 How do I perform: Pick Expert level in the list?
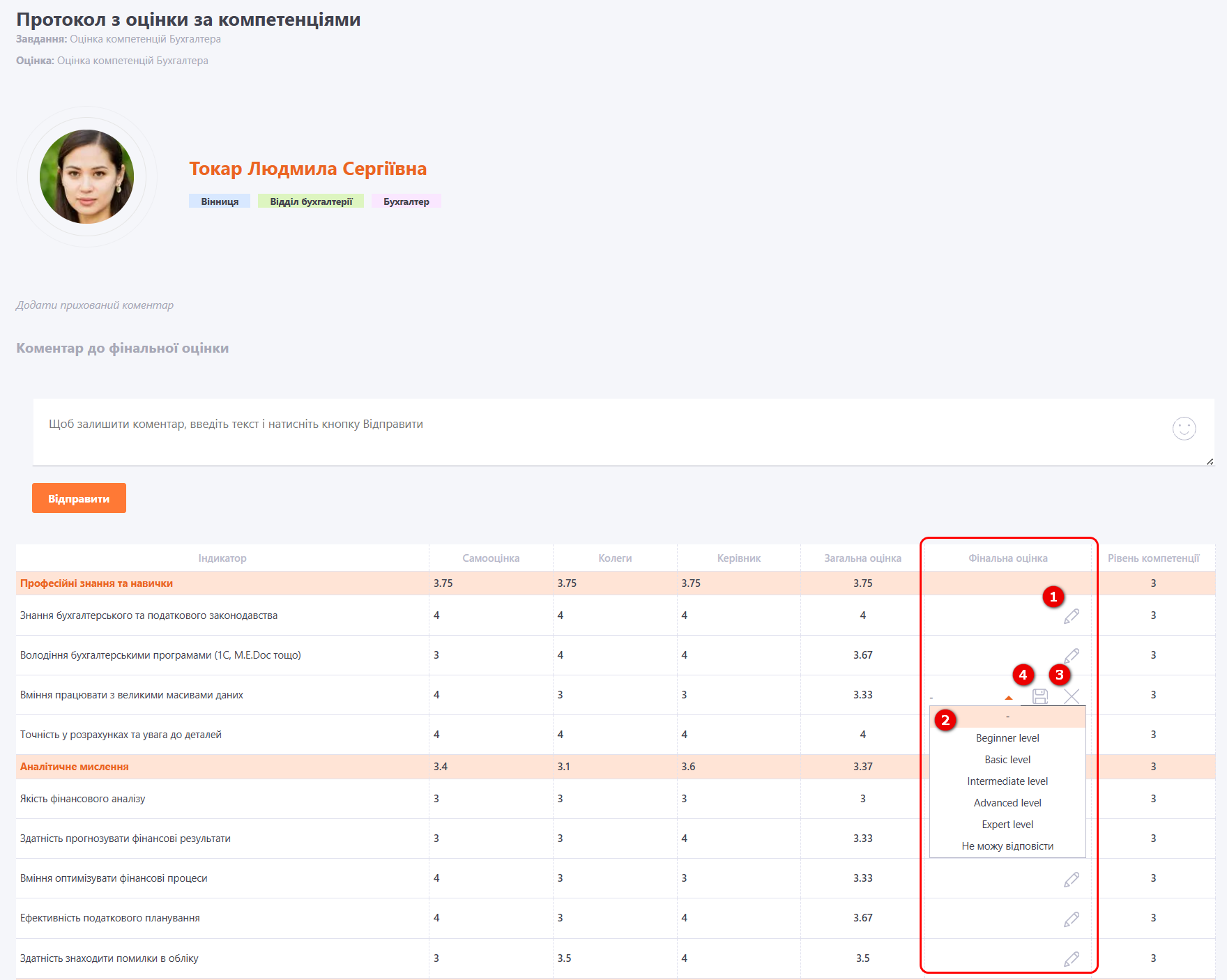1007,825
